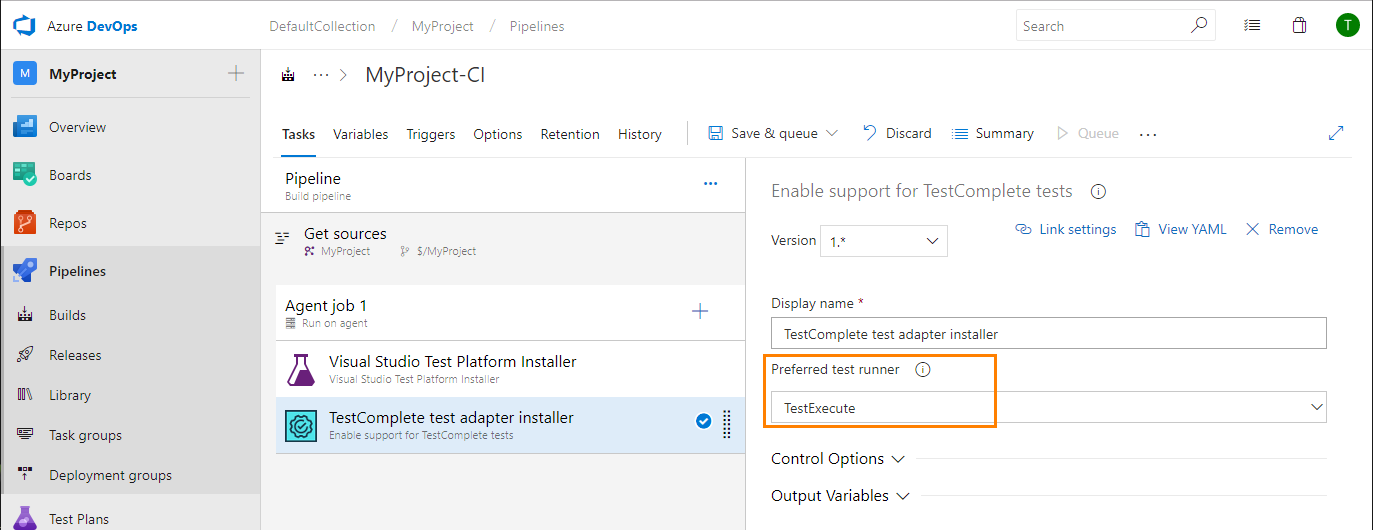
Task: Expand the Control Options section
Action: pyautogui.click(x=837, y=459)
